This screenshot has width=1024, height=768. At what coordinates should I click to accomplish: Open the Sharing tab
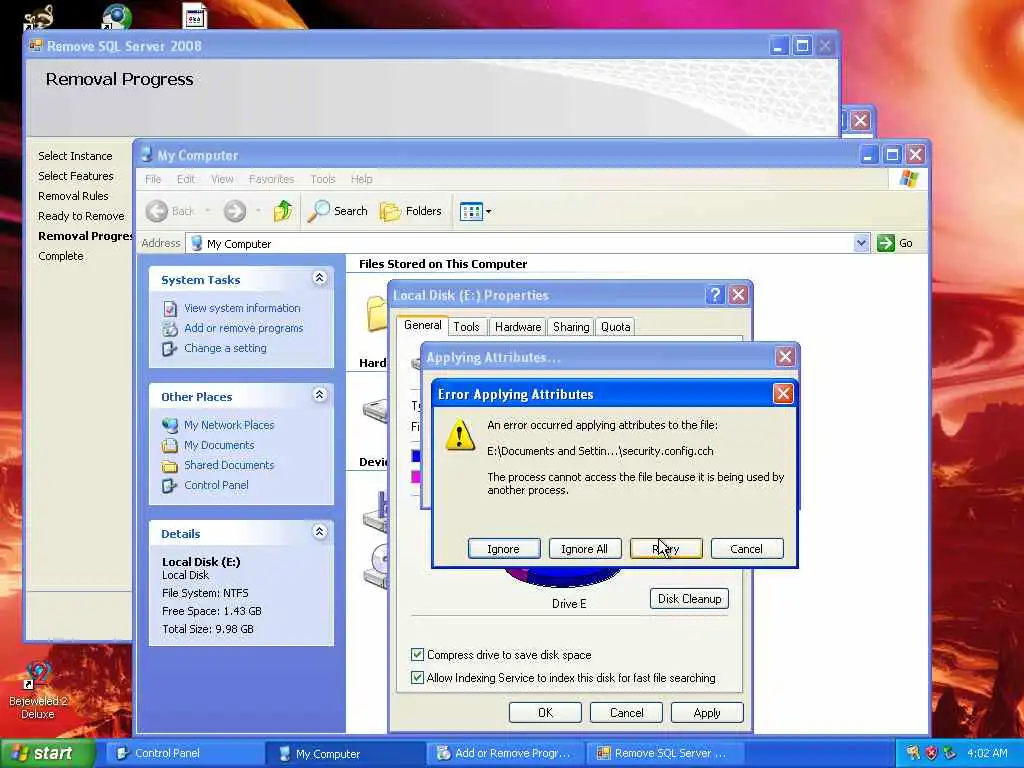click(x=571, y=327)
